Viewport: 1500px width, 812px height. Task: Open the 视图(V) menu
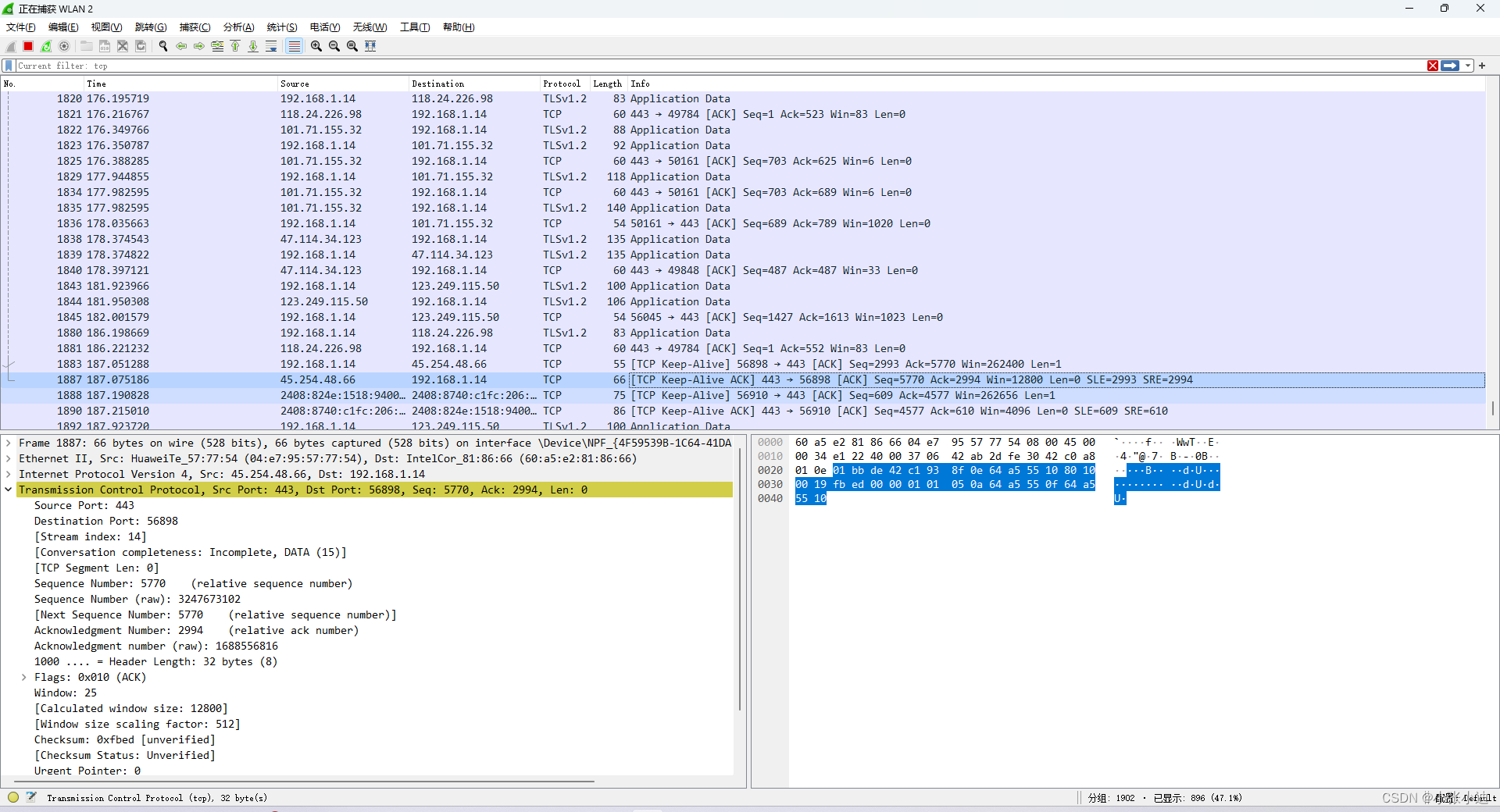click(106, 27)
